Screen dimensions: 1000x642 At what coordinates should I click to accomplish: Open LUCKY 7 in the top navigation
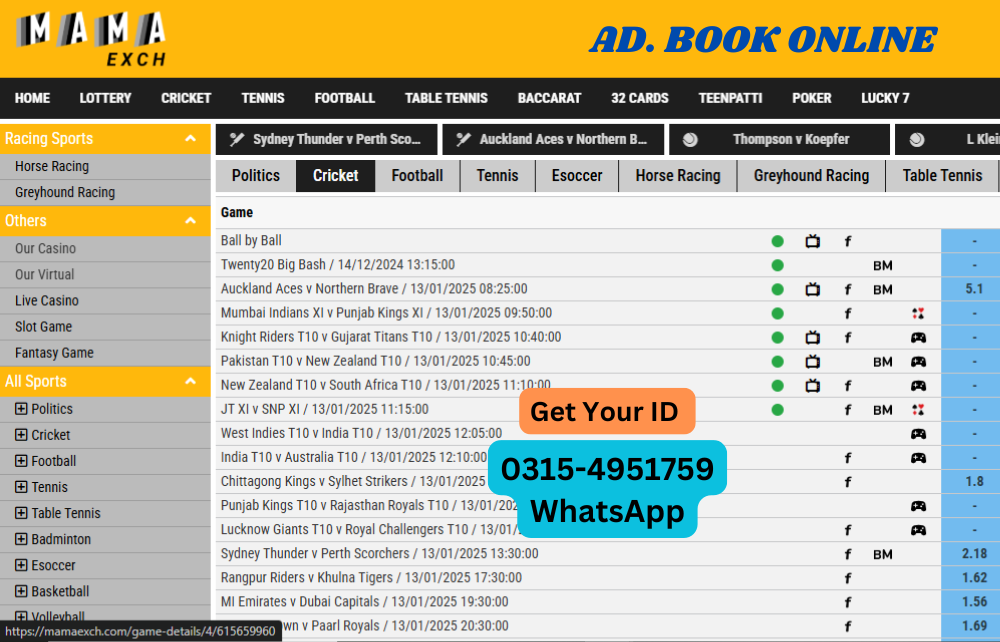(885, 98)
